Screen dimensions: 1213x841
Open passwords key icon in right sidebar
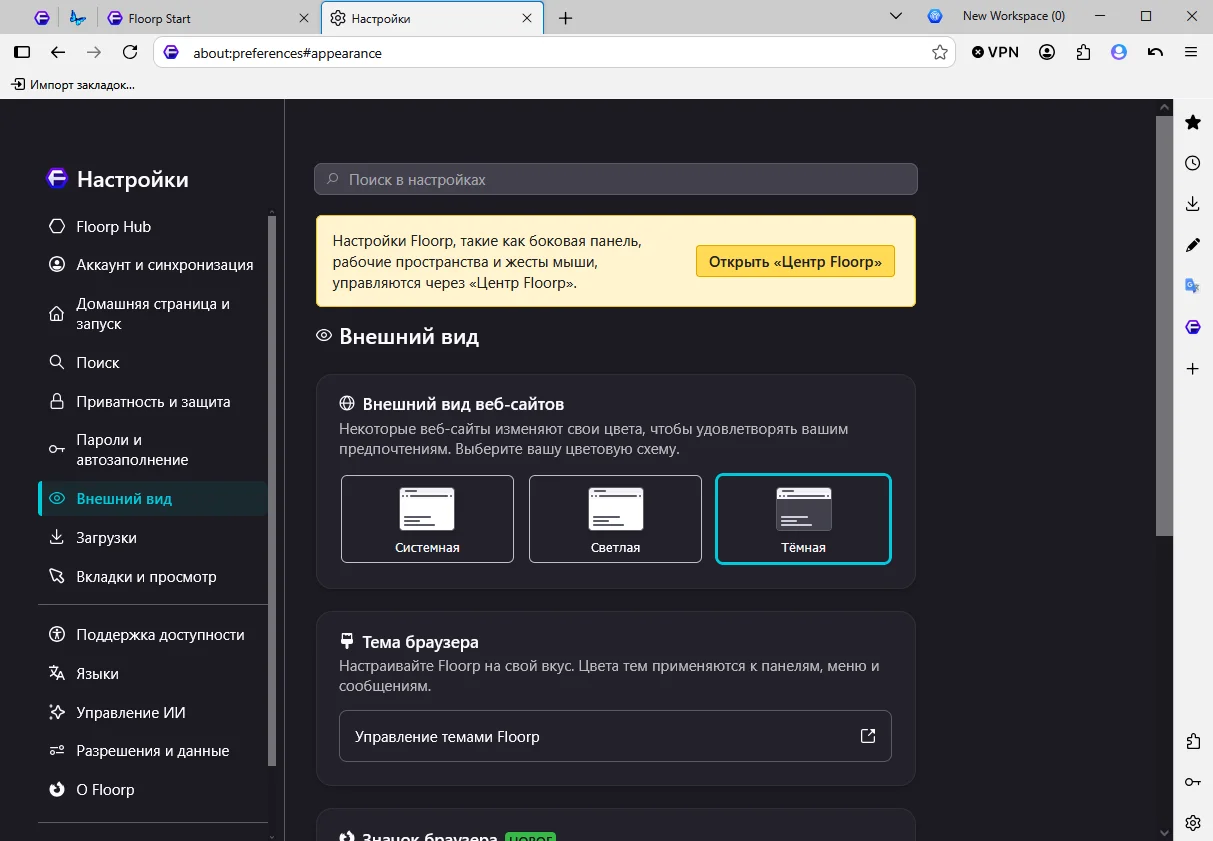click(1193, 782)
